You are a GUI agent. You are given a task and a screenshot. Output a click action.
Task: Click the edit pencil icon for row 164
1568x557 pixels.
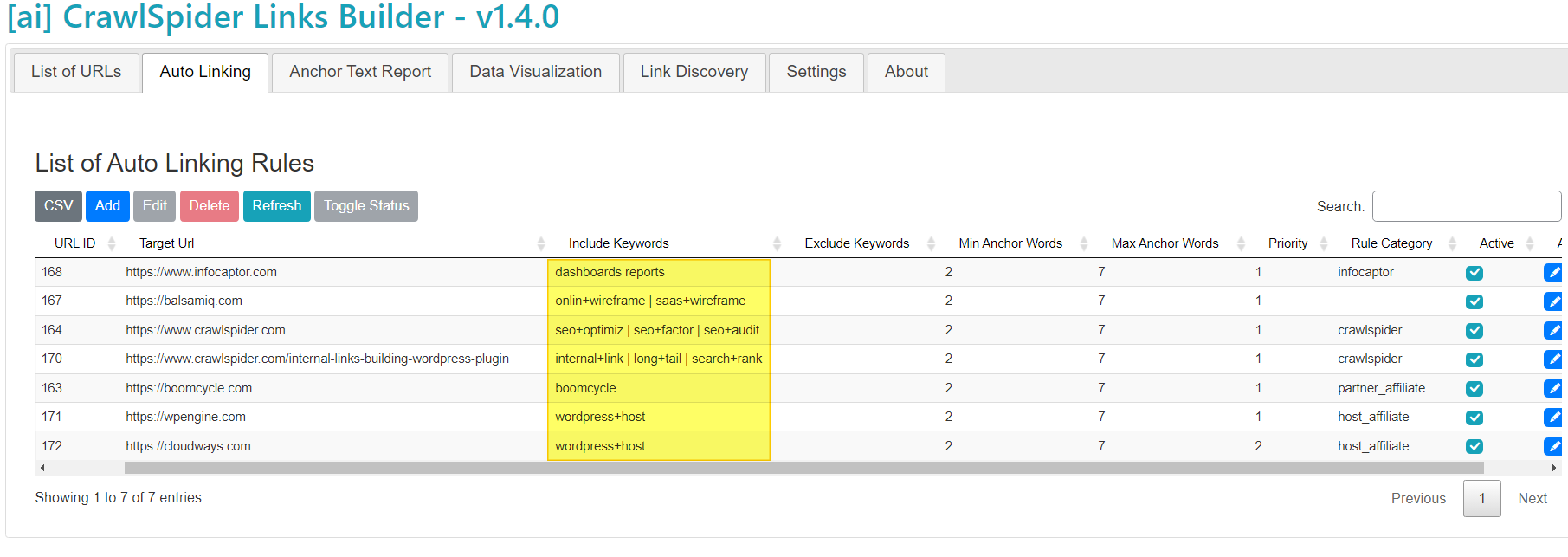coord(1552,331)
